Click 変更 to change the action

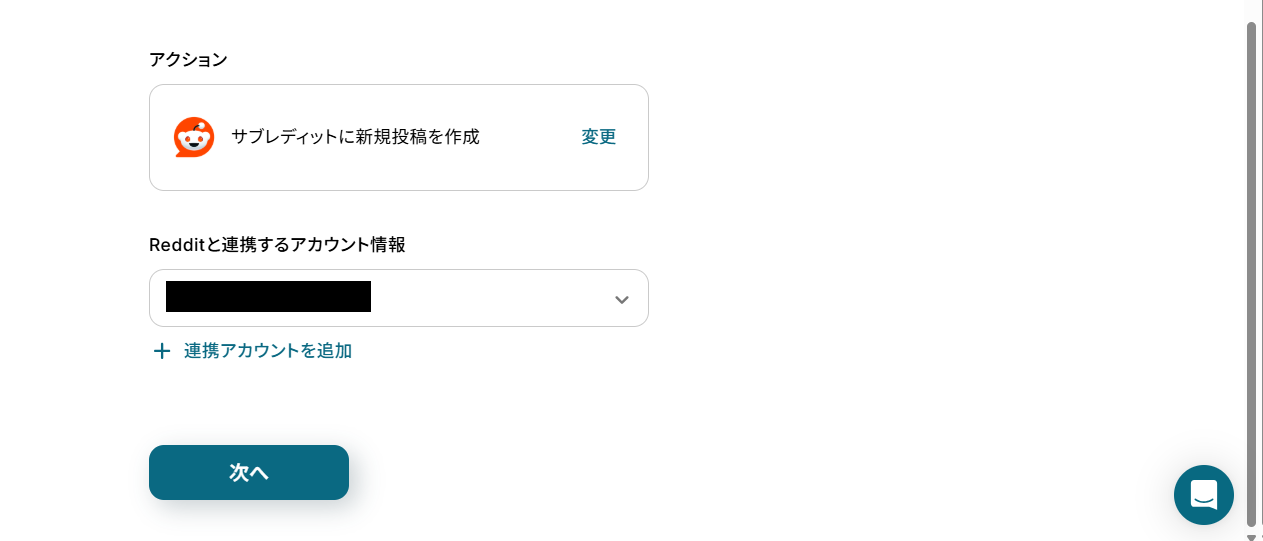click(598, 137)
